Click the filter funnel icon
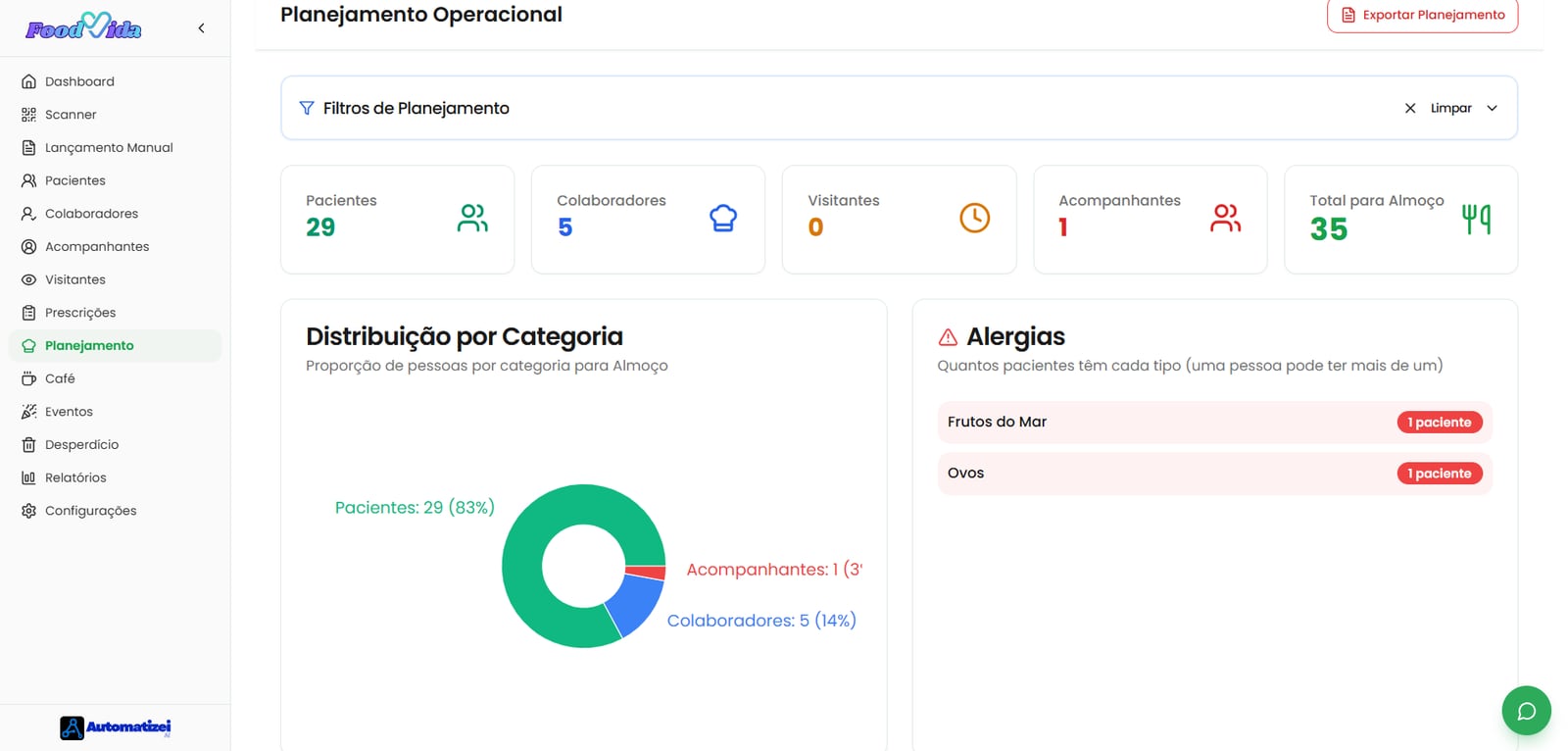The height and width of the screenshot is (751, 1568). (307, 108)
